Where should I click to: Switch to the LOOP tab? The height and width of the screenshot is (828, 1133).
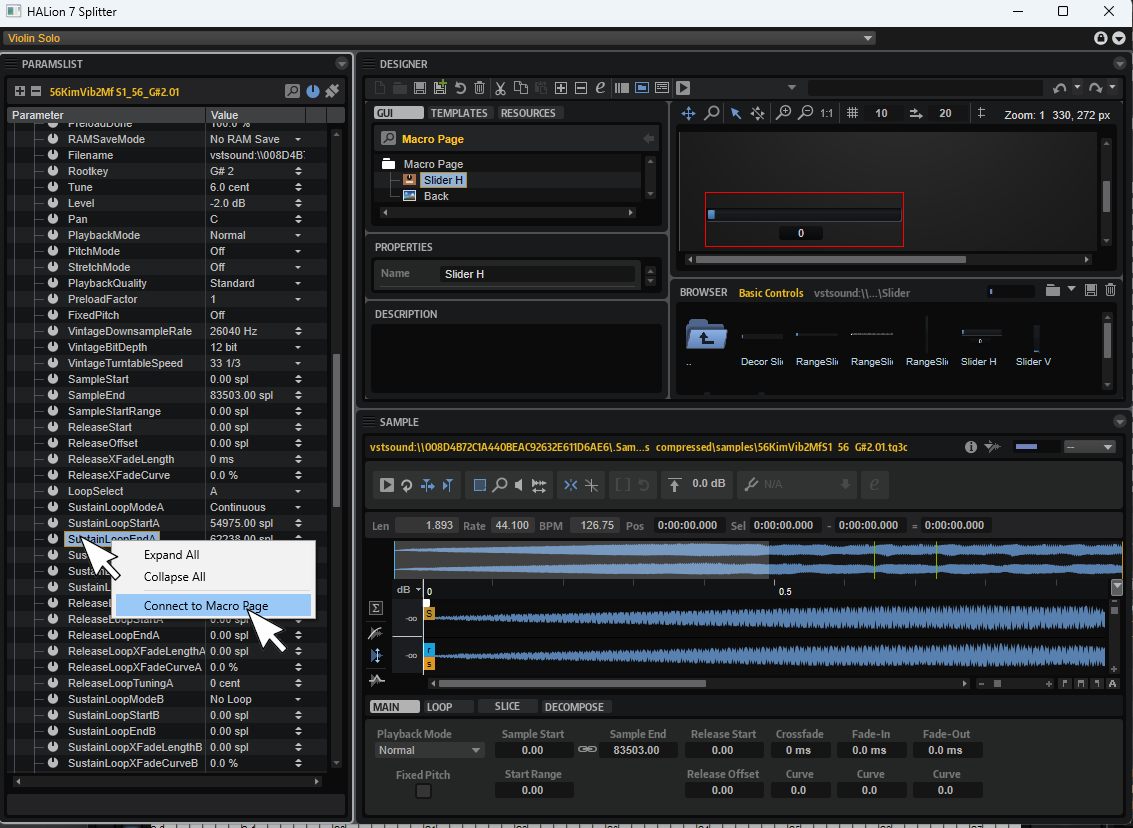coord(439,707)
